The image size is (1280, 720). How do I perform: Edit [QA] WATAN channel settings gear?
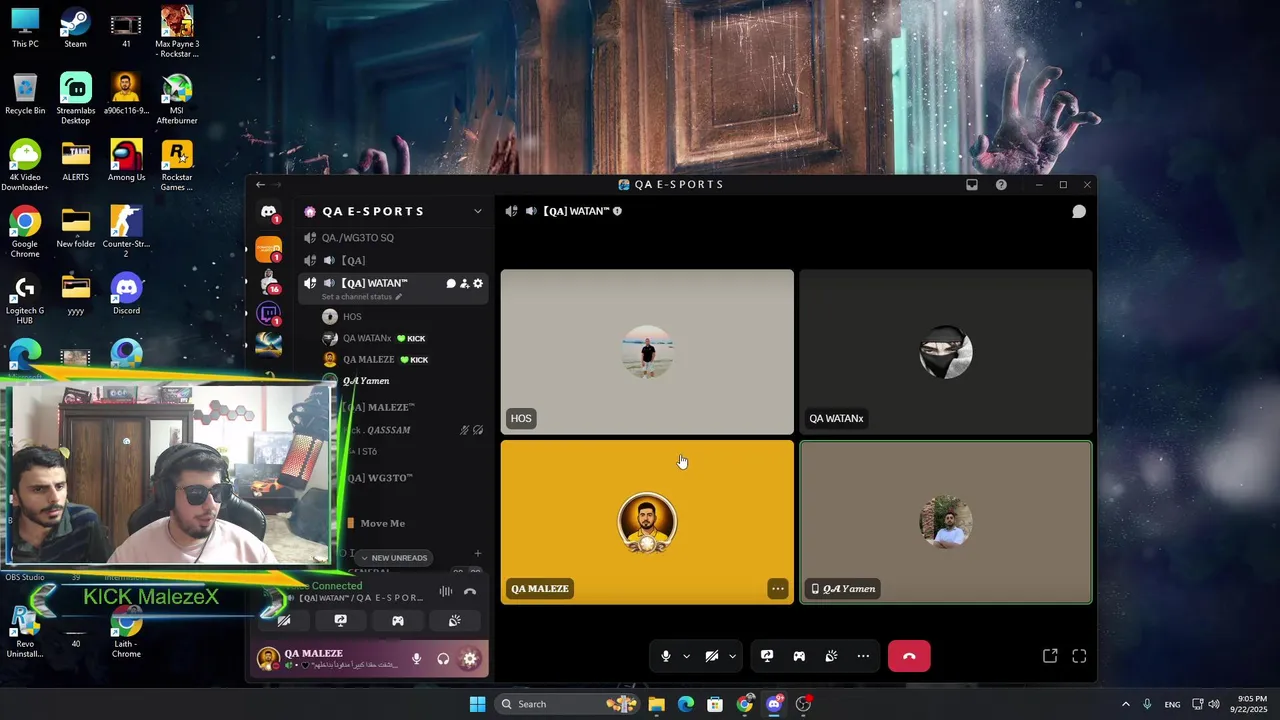(478, 284)
